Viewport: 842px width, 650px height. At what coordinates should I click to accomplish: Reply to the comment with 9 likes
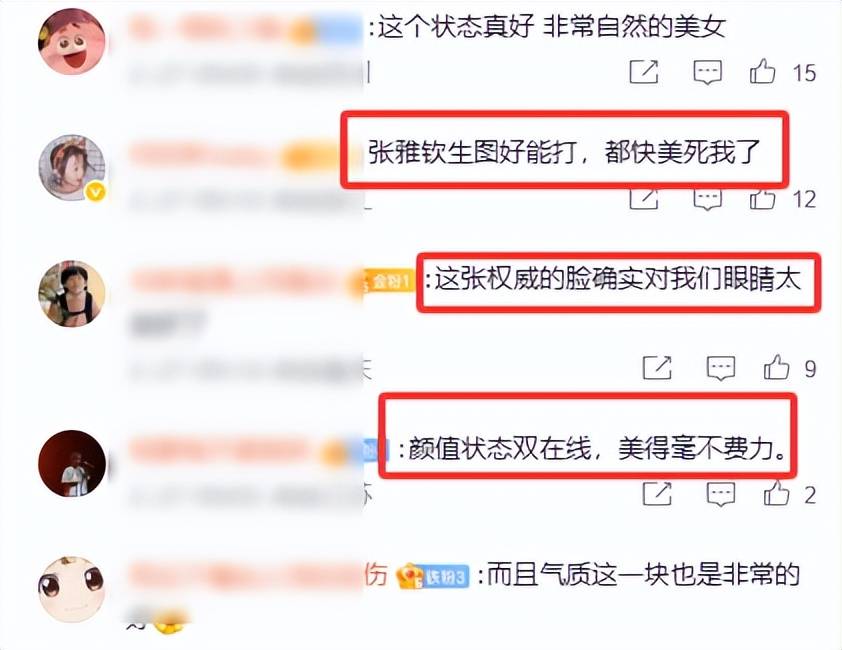click(x=721, y=368)
